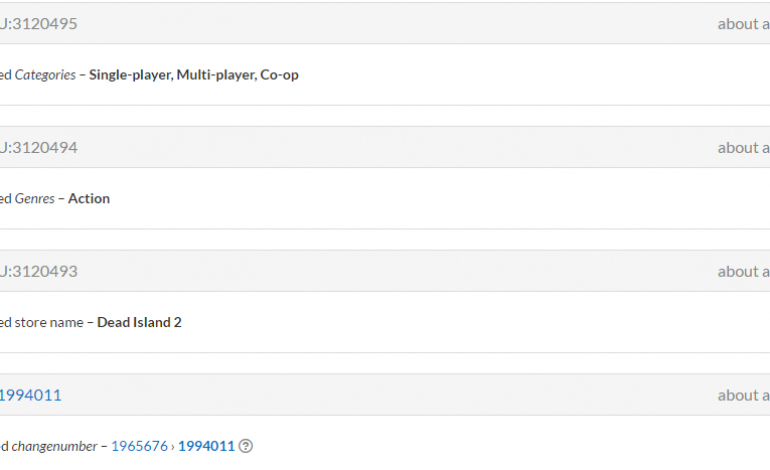The image size is (770, 470).
Task: Open the bold 1994011 changenumber link
Action: [206, 446]
